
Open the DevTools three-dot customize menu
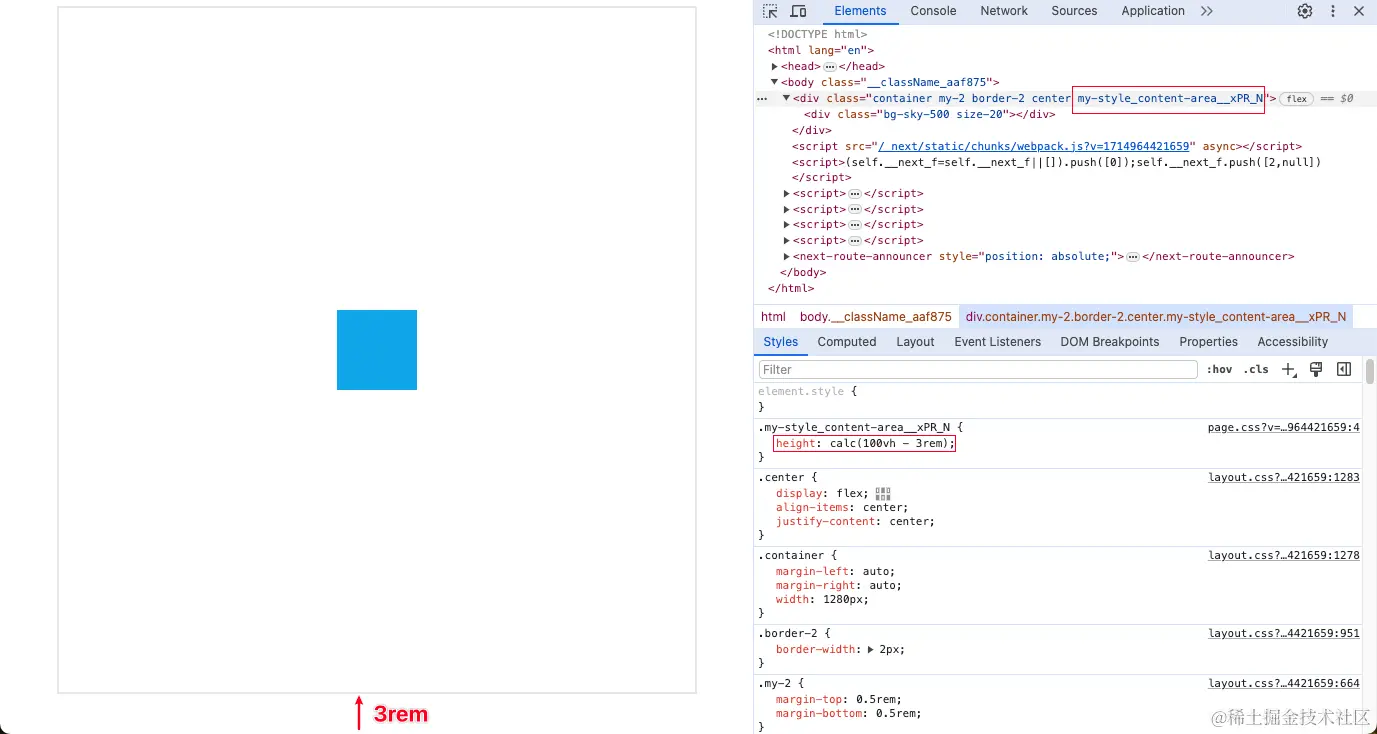[1332, 11]
